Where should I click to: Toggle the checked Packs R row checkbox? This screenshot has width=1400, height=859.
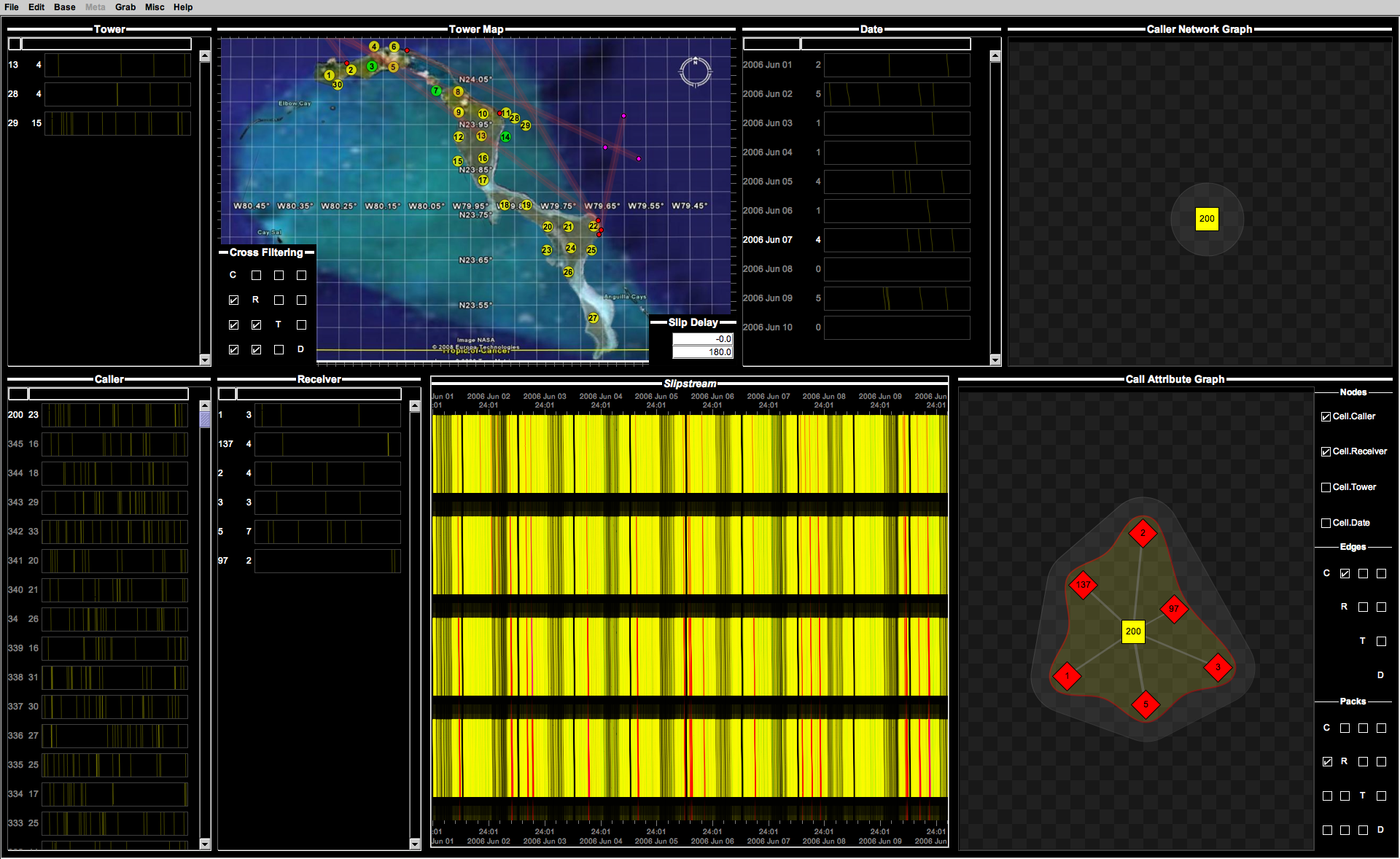1327,762
